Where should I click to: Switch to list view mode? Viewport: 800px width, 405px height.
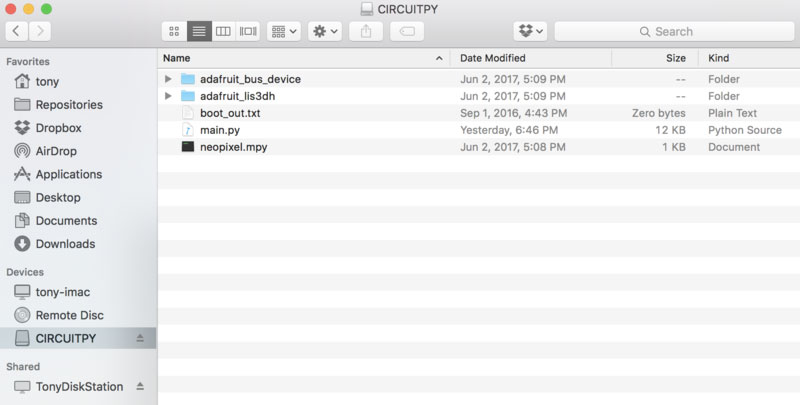tap(199, 31)
